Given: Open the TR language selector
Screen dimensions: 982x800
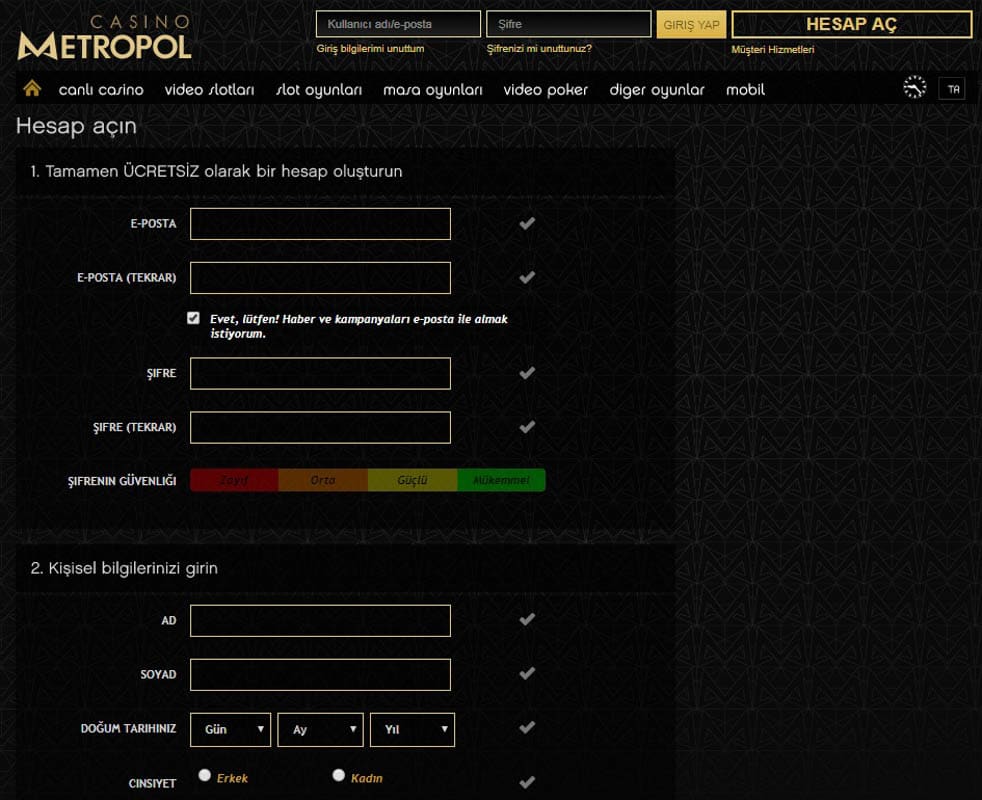Looking at the screenshot, I should 953,89.
